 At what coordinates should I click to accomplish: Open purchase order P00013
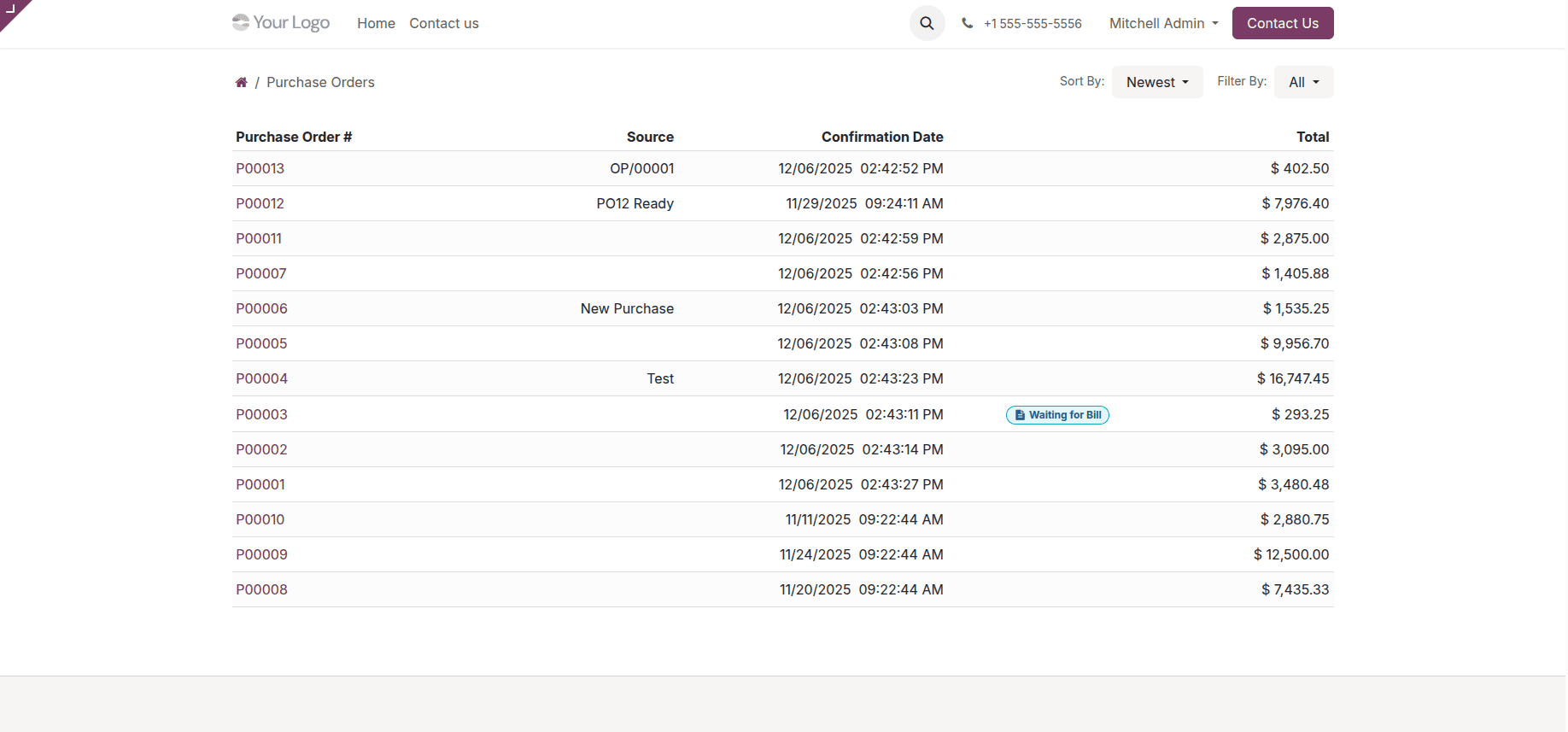[260, 168]
